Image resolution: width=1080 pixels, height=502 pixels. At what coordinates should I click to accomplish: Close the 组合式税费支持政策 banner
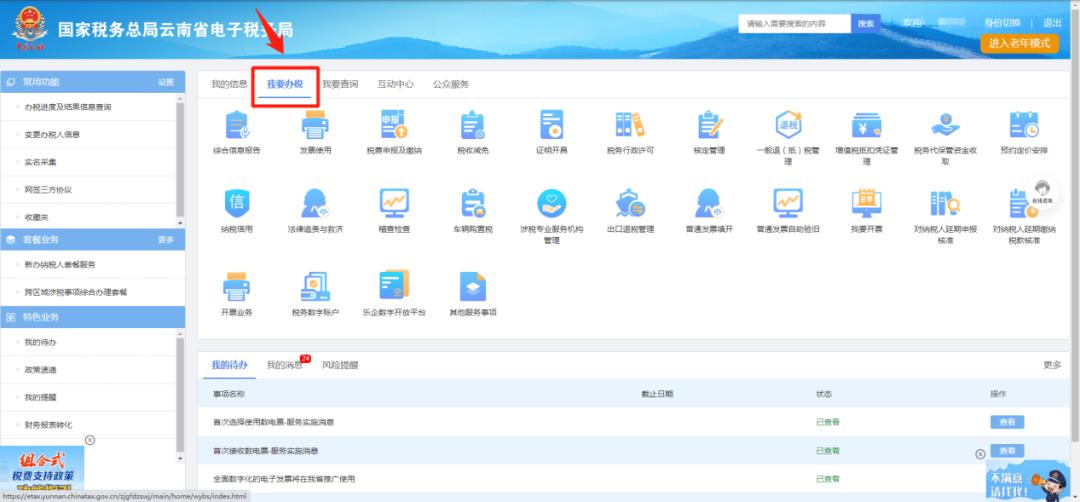(x=90, y=440)
